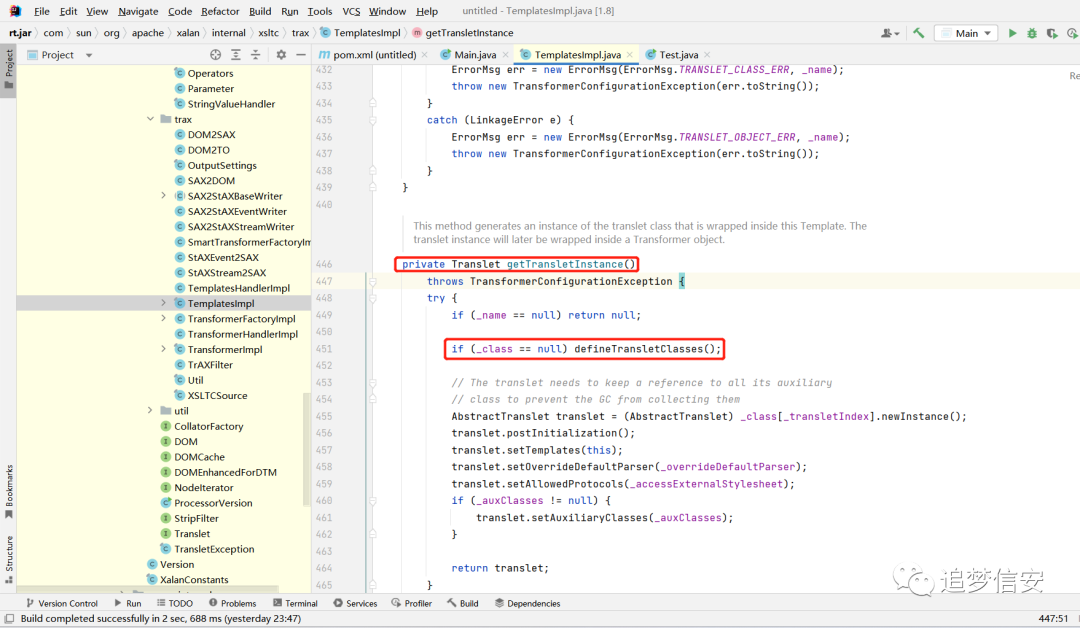The width and height of the screenshot is (1080, 628).
Task: Open the Main run configuration dropdown
Action: pos(966,33)
